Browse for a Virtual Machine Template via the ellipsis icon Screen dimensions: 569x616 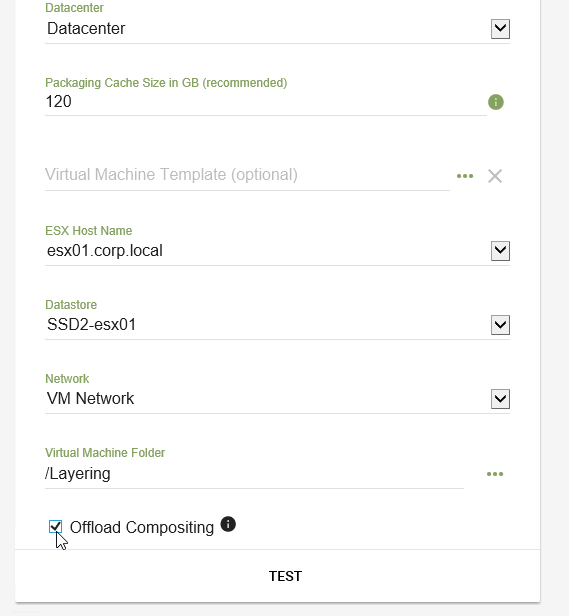(x=465, y=176)
